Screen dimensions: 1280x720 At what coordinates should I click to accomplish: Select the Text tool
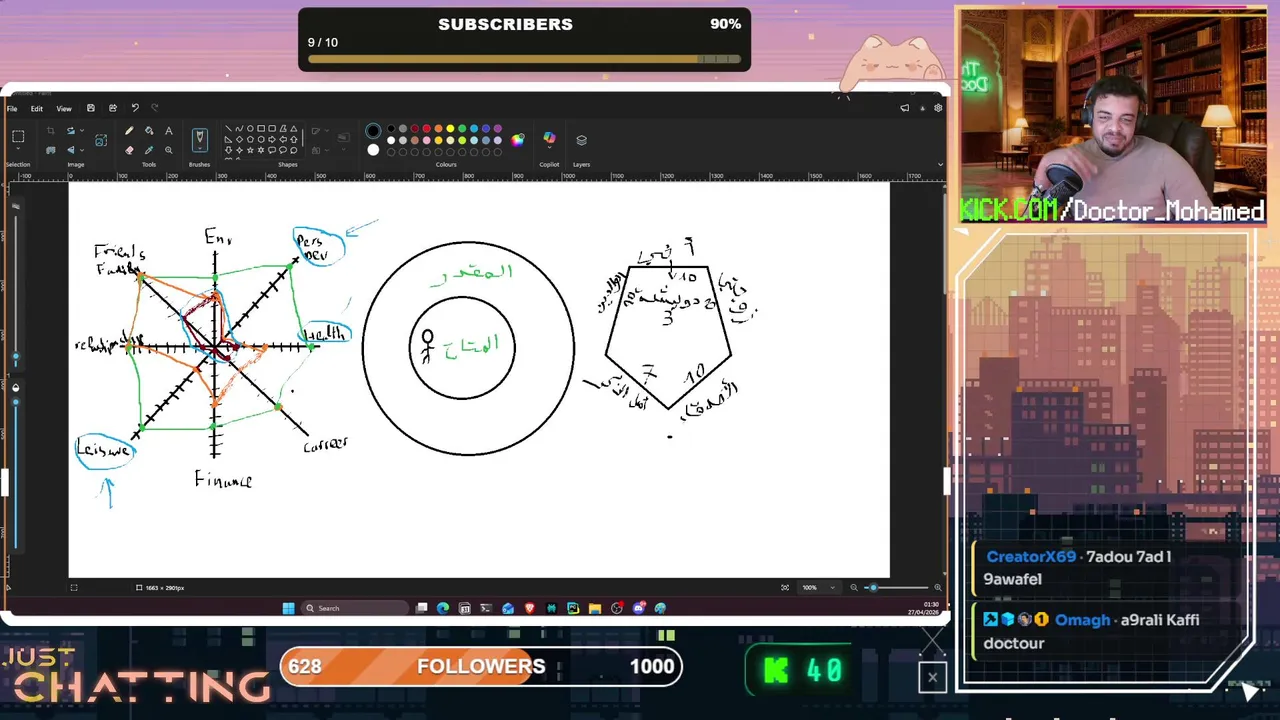pyautogui.click(x=169, y=131)
